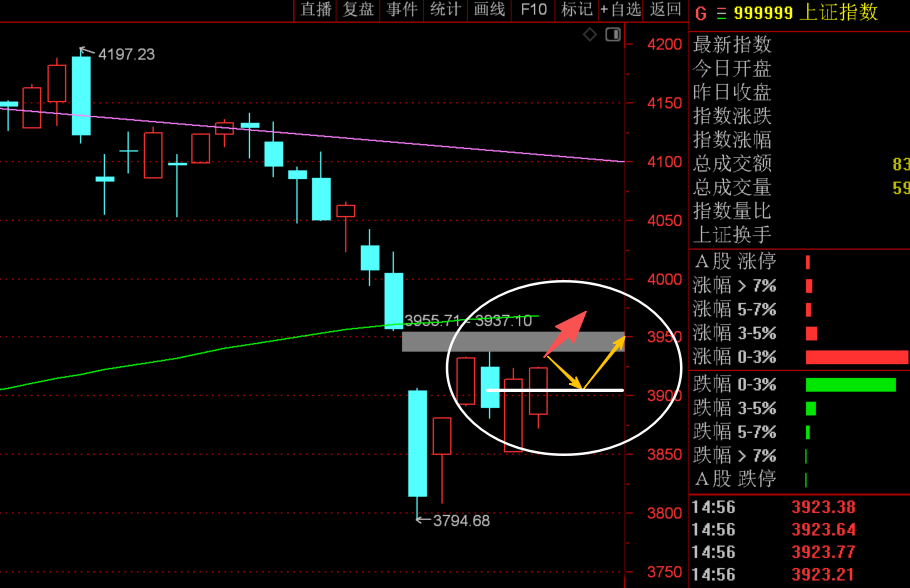Click the diamond icon above the chart
Screen dimensions: 910x588
coord(590,35)
